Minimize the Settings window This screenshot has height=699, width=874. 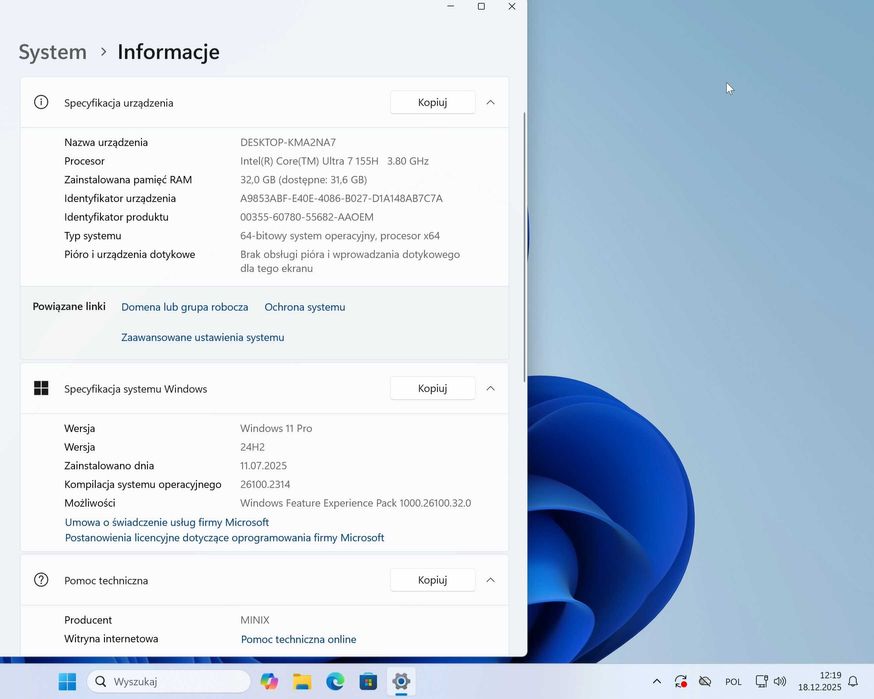[451, 6]
